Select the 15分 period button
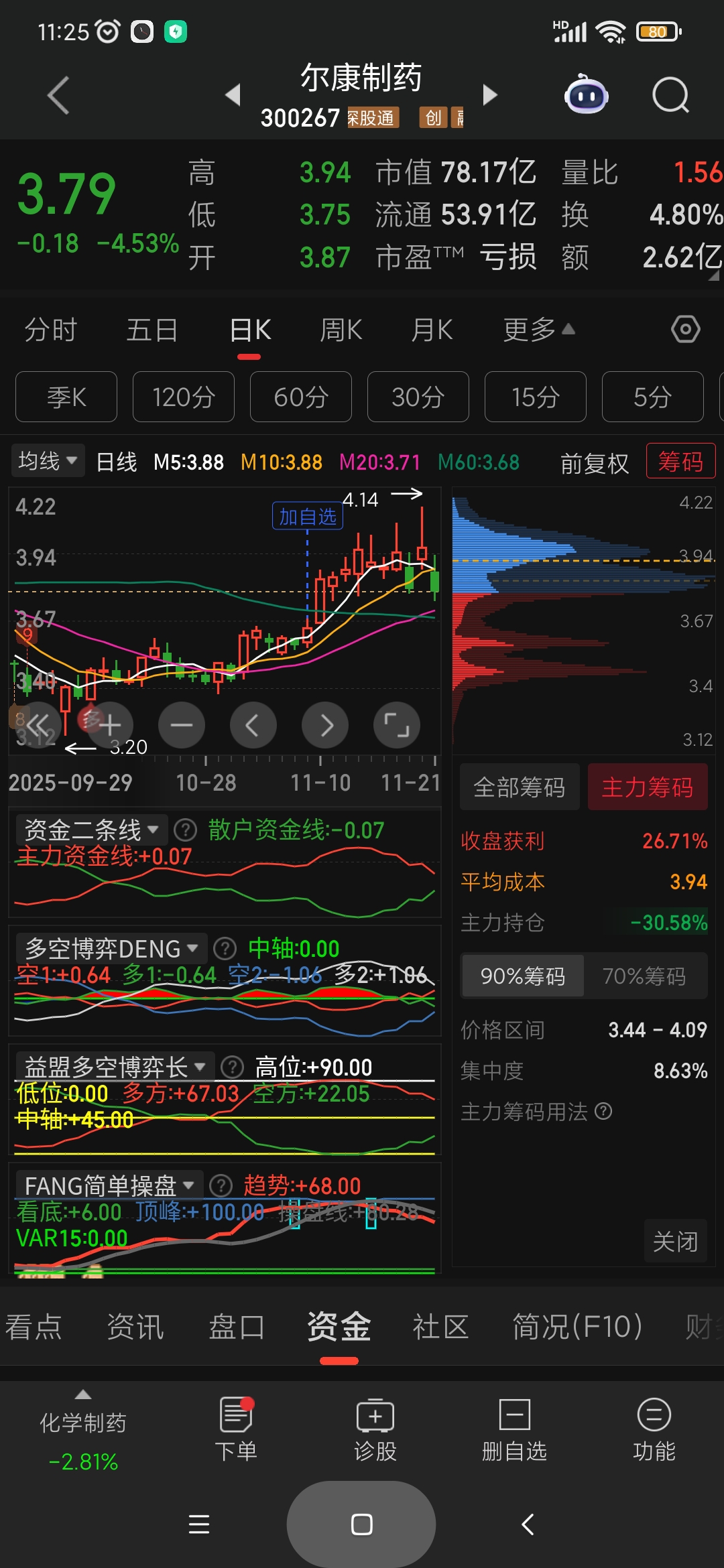This screenshot has height=1568, width=724. pyautogui.click(x=536, y=397)
